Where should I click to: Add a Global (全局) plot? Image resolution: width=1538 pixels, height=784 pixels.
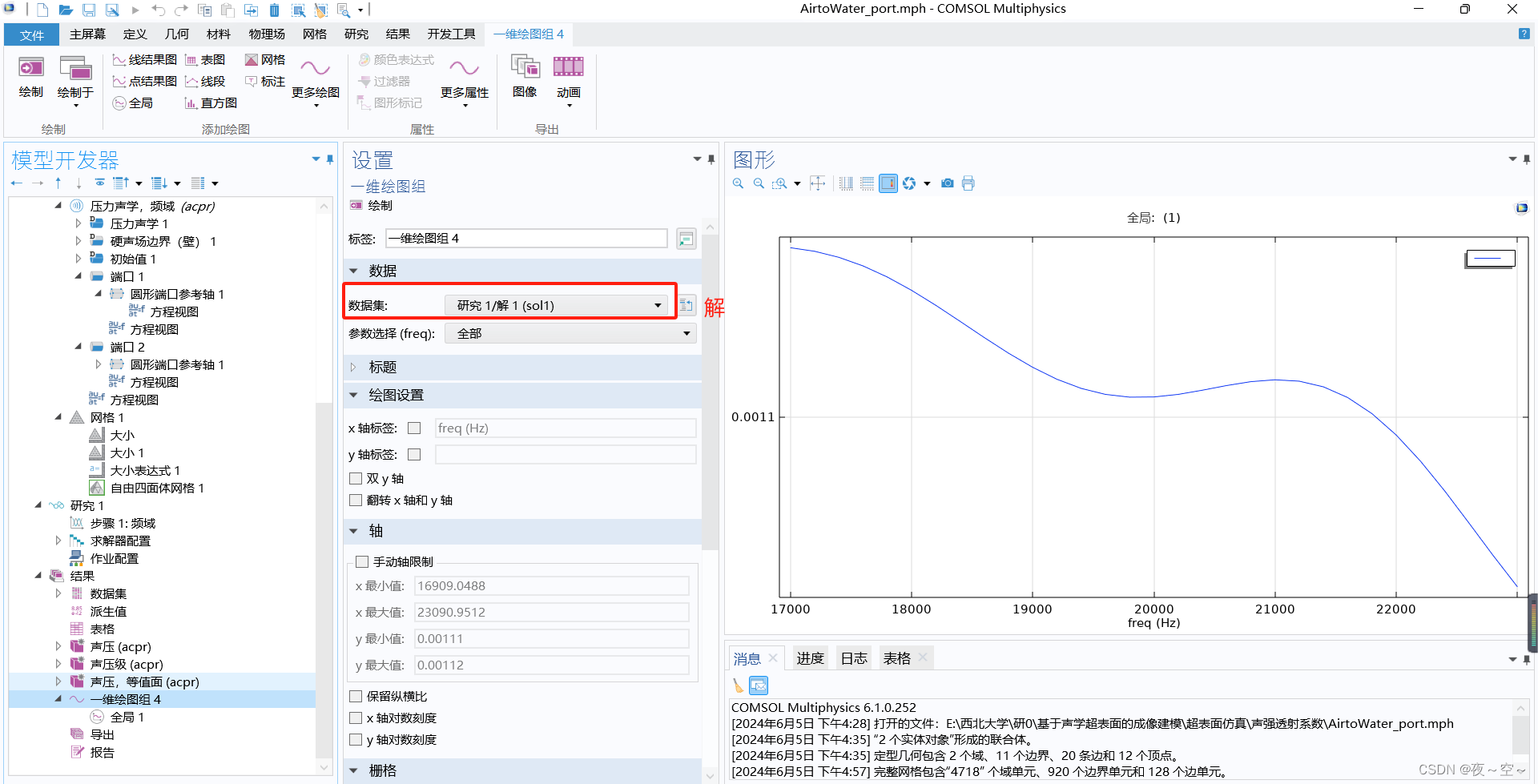click(x=133, y=103)
